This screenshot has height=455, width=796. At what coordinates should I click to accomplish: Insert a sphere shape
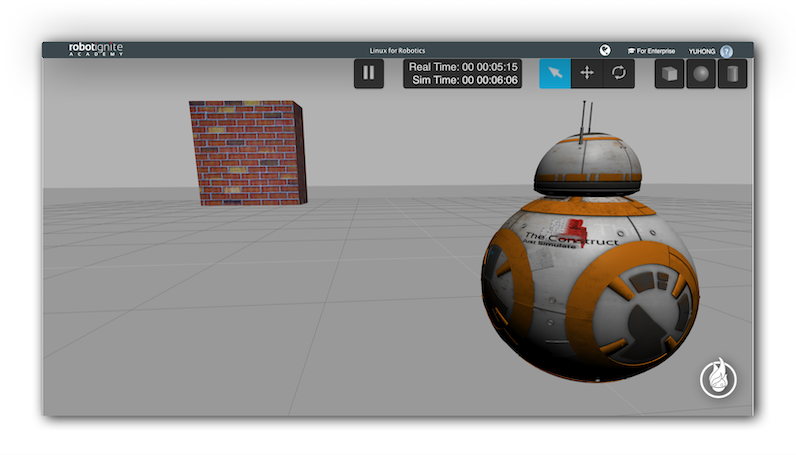pyautogui.click(x=701, y=74)
